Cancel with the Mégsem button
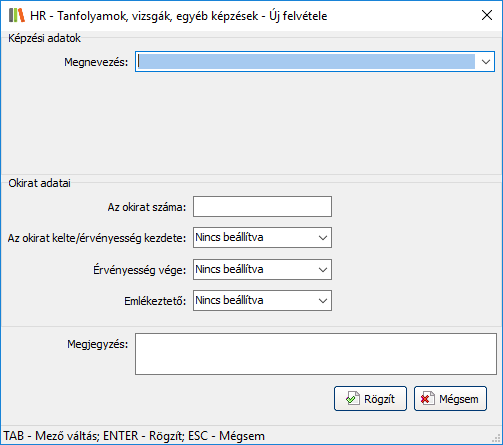The image size is (503, 445). [x=450, y=399]
